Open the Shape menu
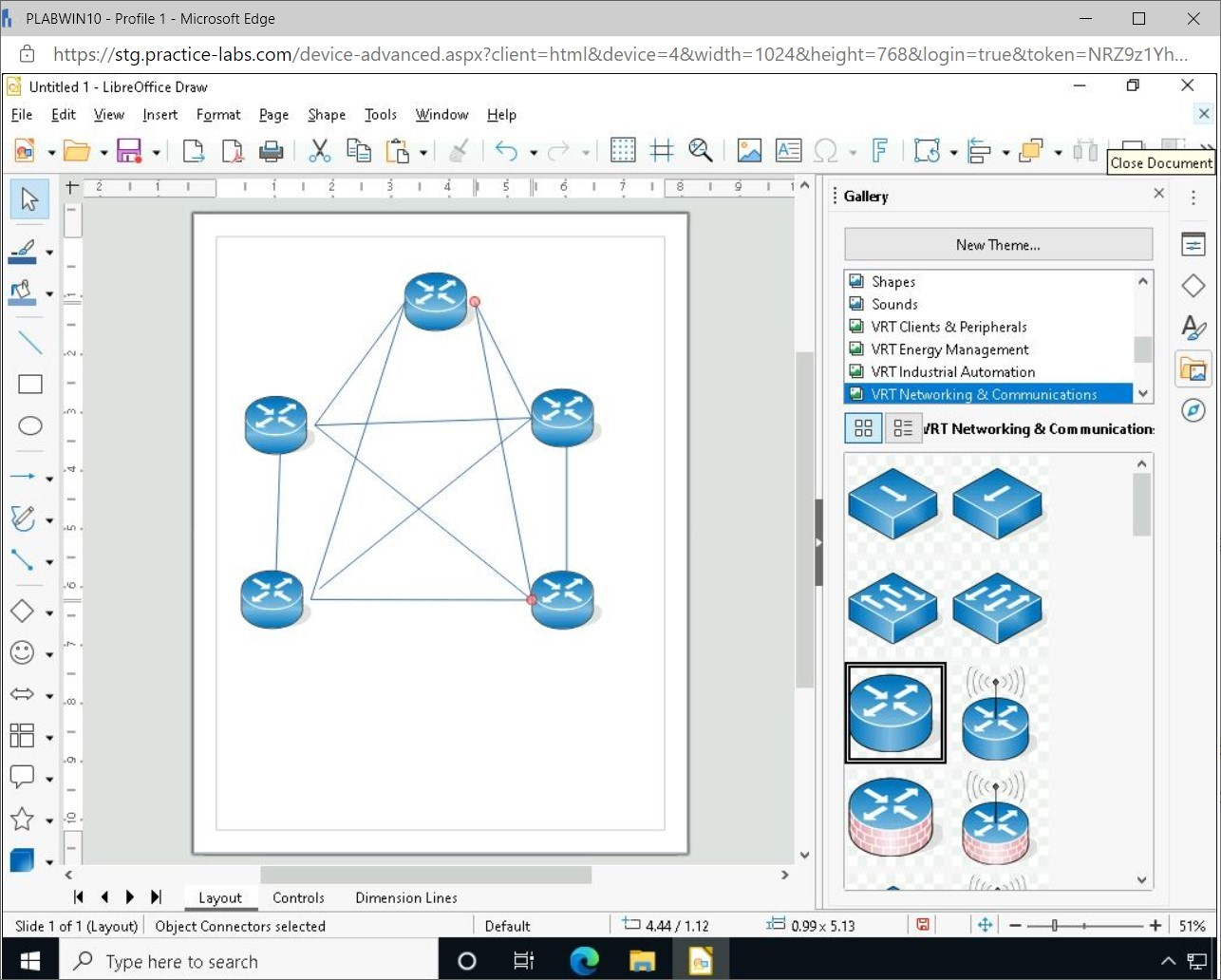The width and height of the screenshot is (1221, 980). pyautogui.click(x=326, y=115)
